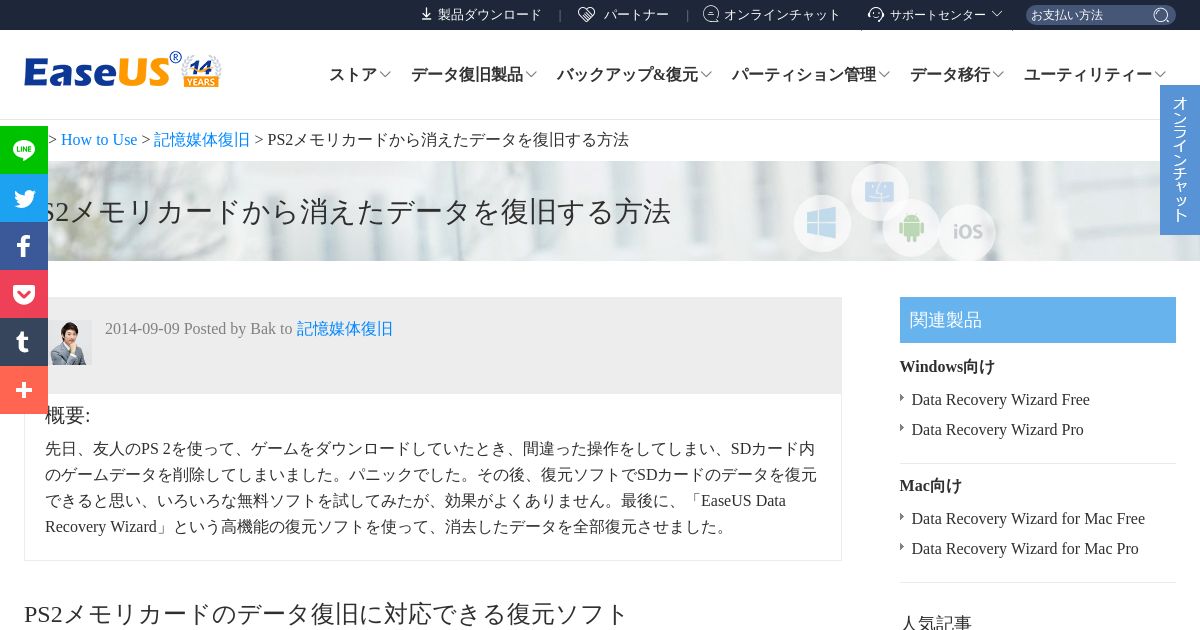Click the partner handshake icon
The image size is (1200, 630).
click(x=587, y=14)
